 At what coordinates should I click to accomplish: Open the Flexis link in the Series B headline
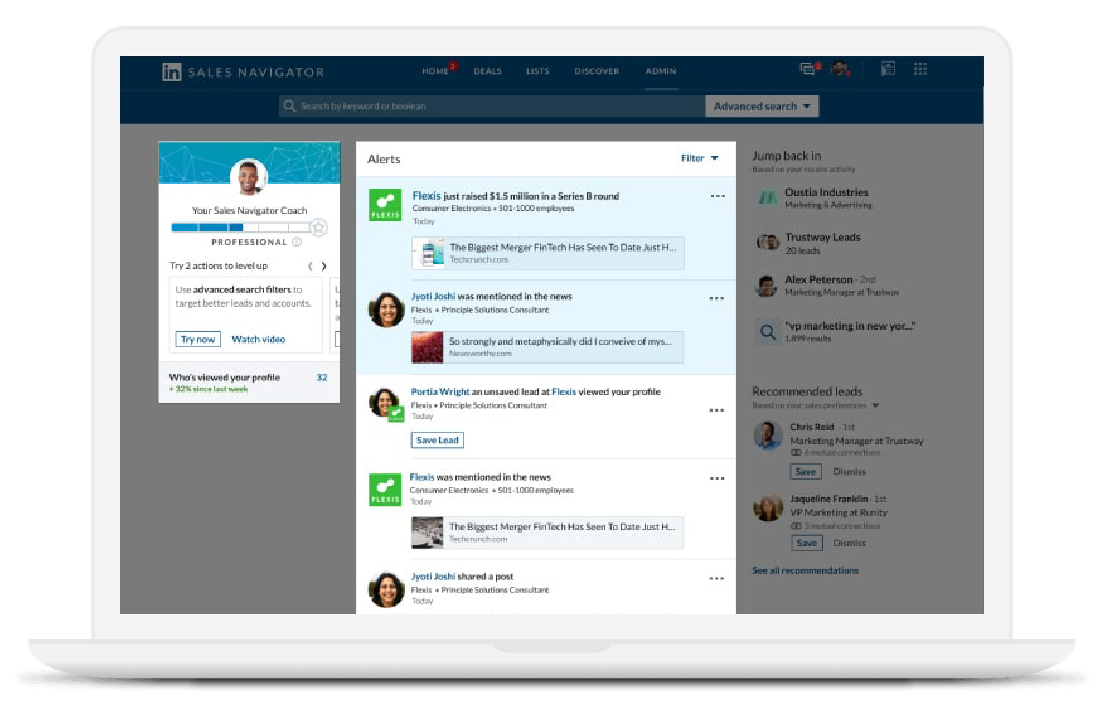pos(427,196)
